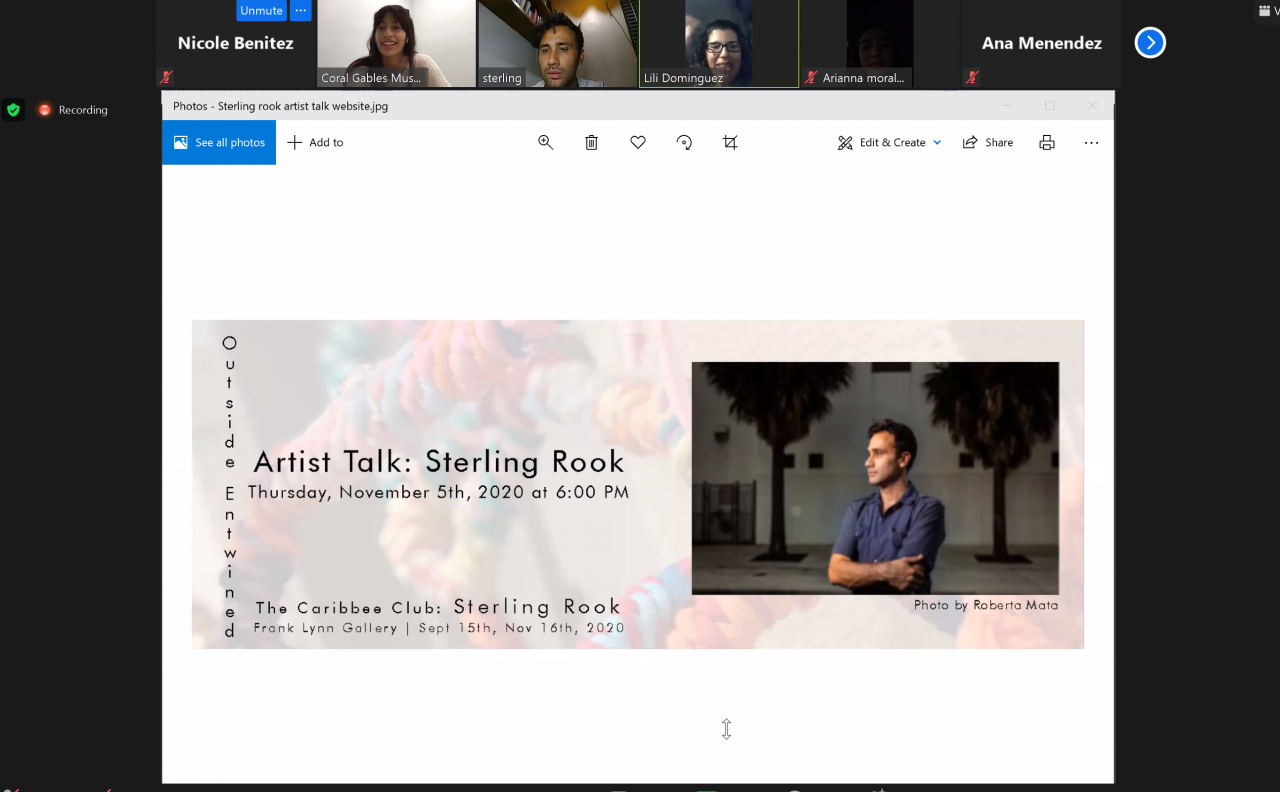Select Ana Menendez participant tile

pyautogui.click(x=1041, y=43)
